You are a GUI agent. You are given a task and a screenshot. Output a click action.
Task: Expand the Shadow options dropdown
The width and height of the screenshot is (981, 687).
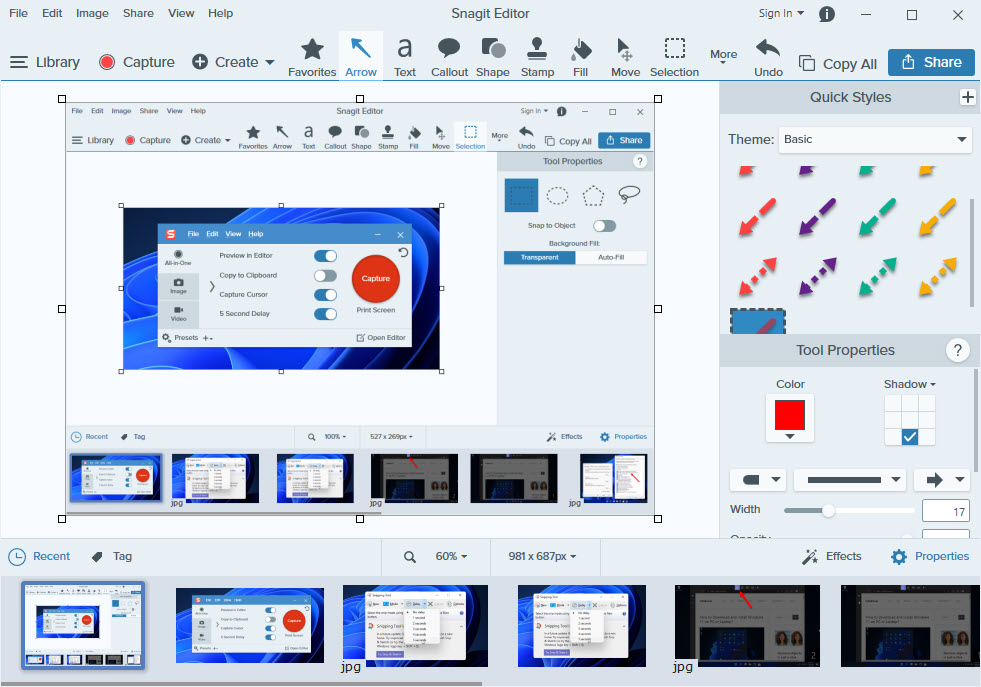click(909, 384)
